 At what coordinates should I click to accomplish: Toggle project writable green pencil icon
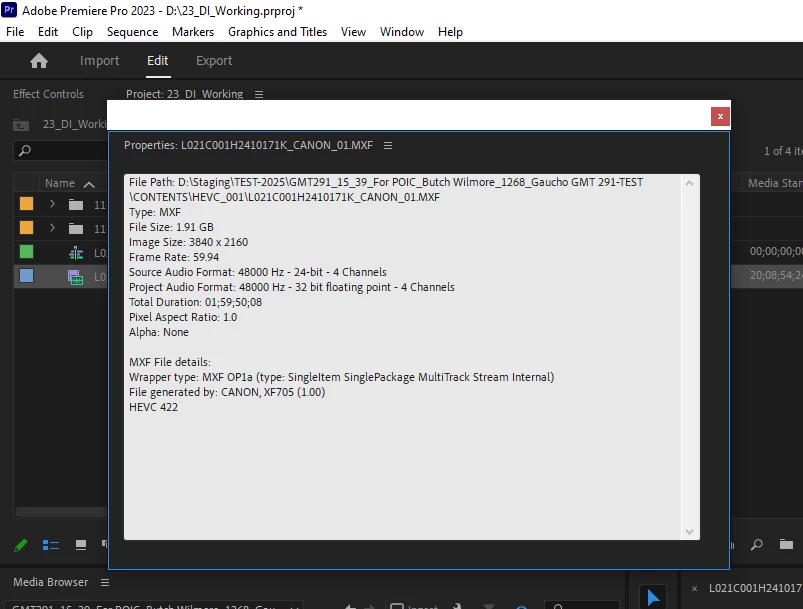point(20,545)
